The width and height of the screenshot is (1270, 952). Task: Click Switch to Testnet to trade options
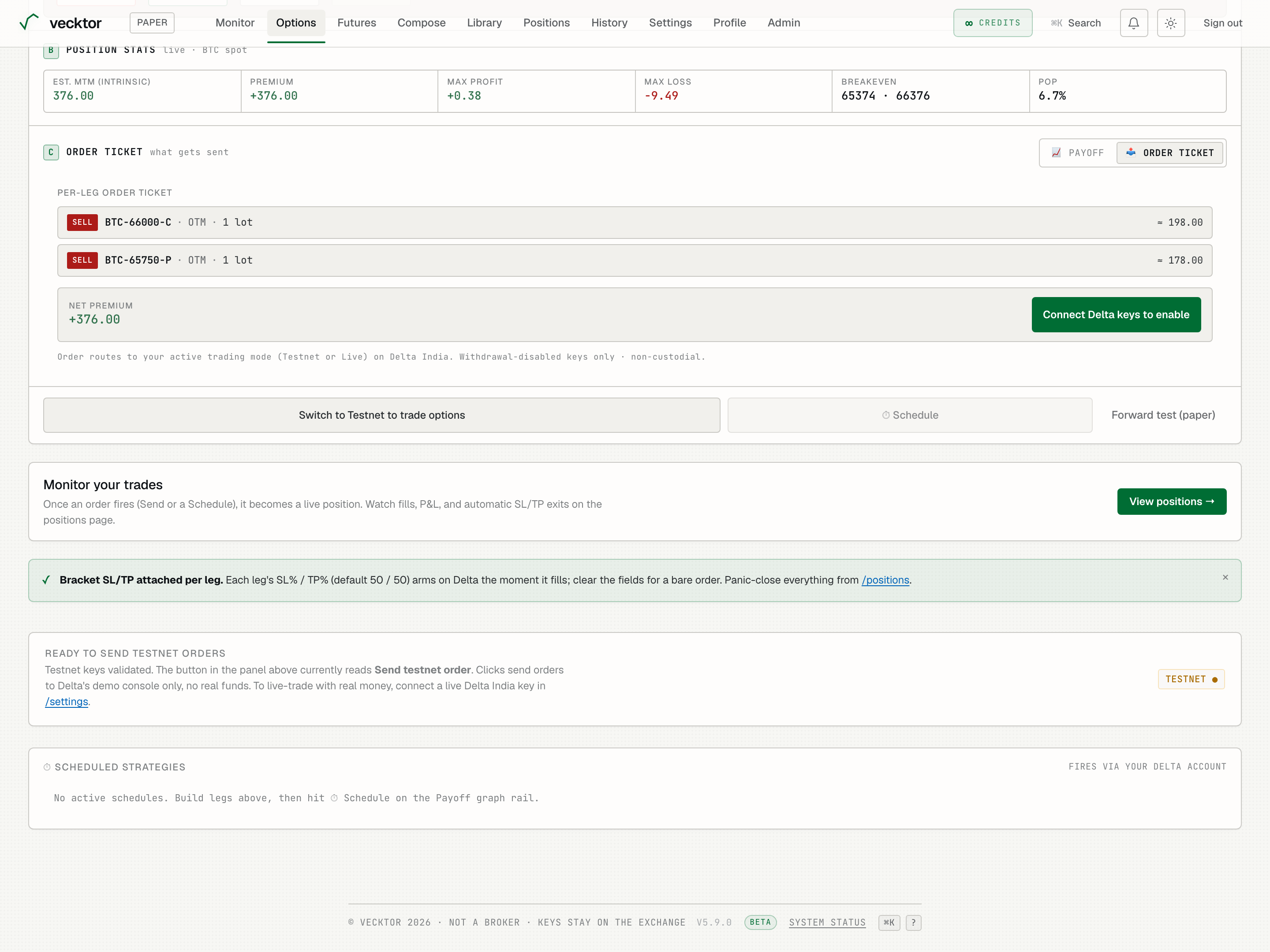(381, 415)
